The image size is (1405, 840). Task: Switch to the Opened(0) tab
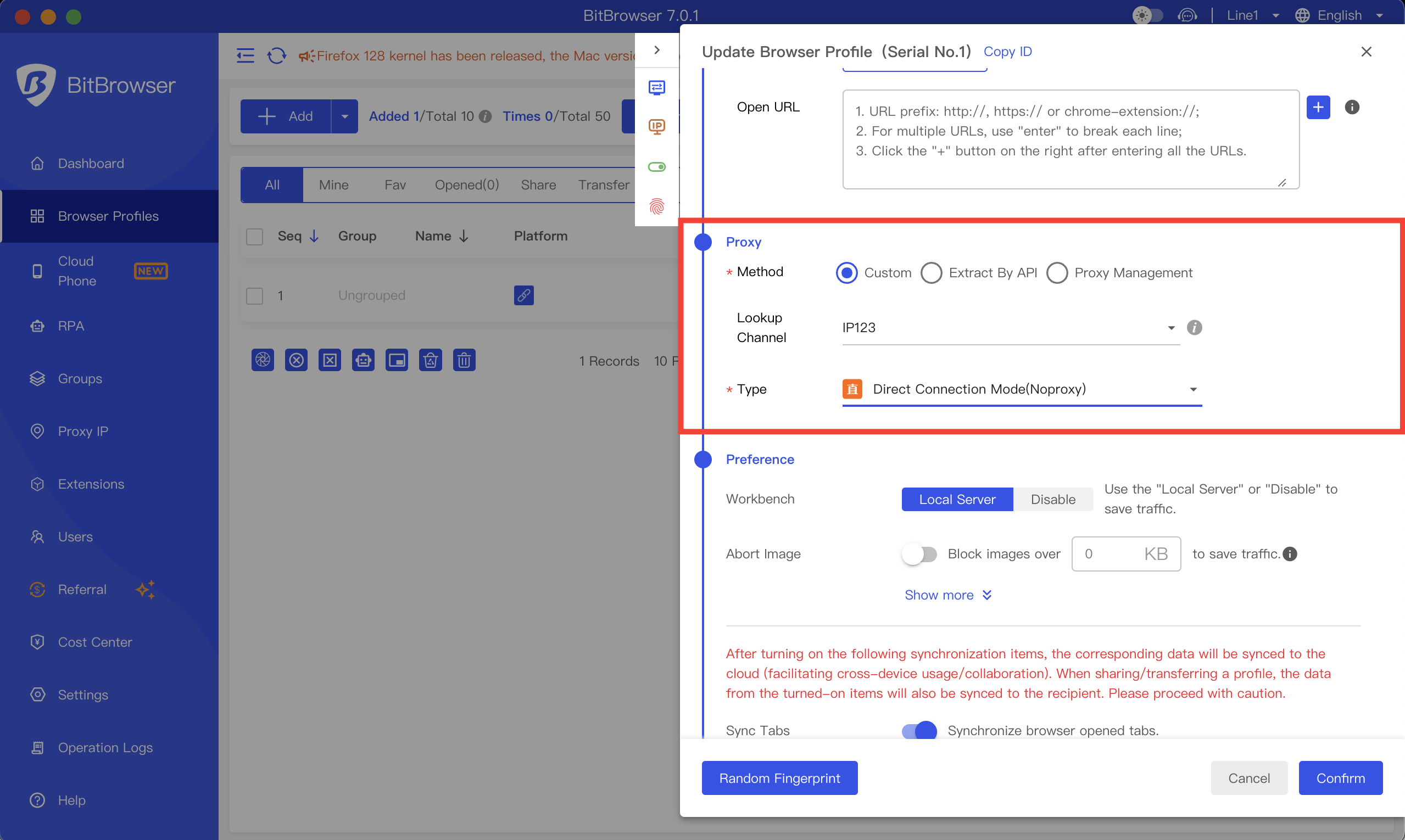[x=467, y=185]
